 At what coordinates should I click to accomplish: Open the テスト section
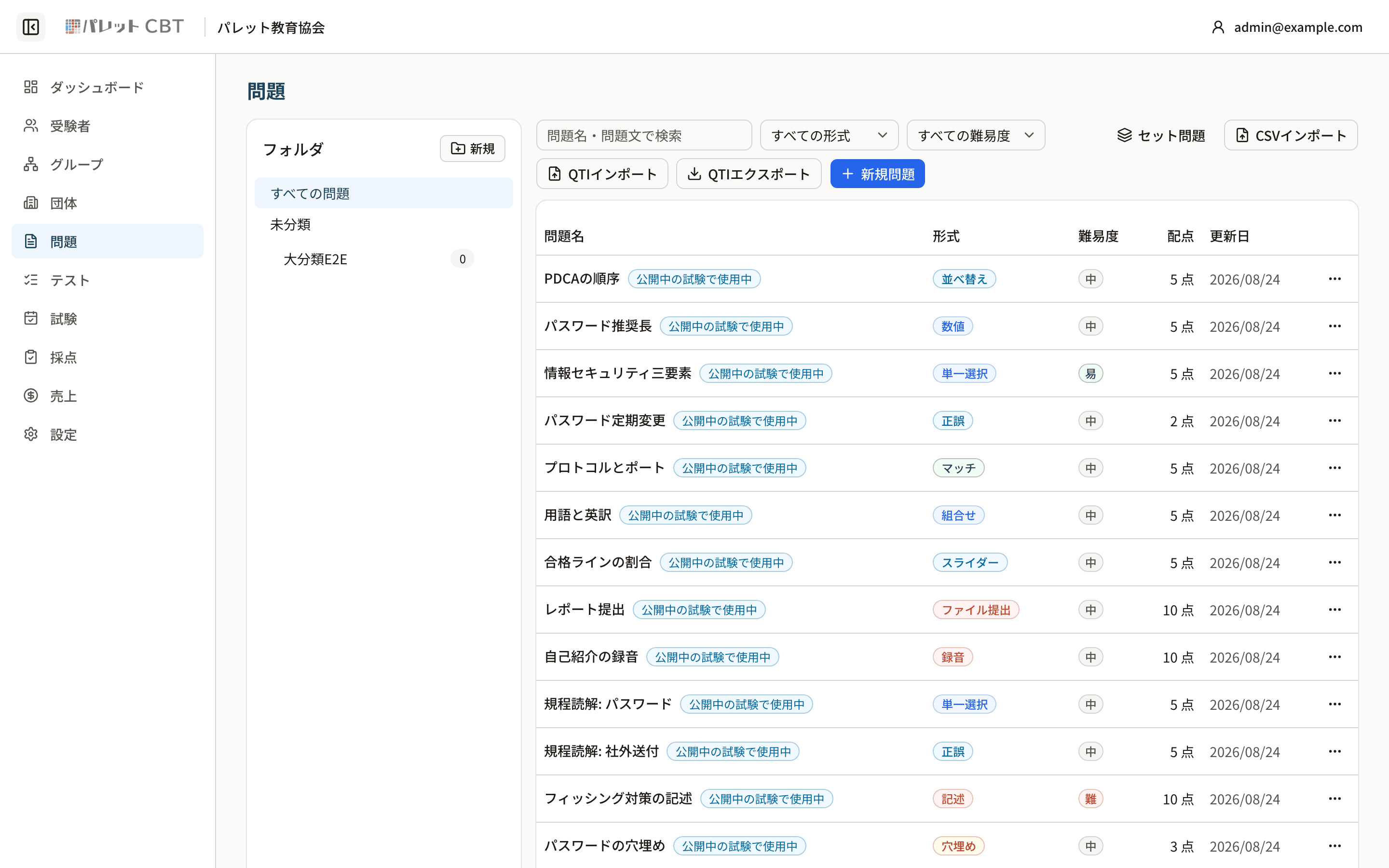pyautogui.click(x=108, y=280)
